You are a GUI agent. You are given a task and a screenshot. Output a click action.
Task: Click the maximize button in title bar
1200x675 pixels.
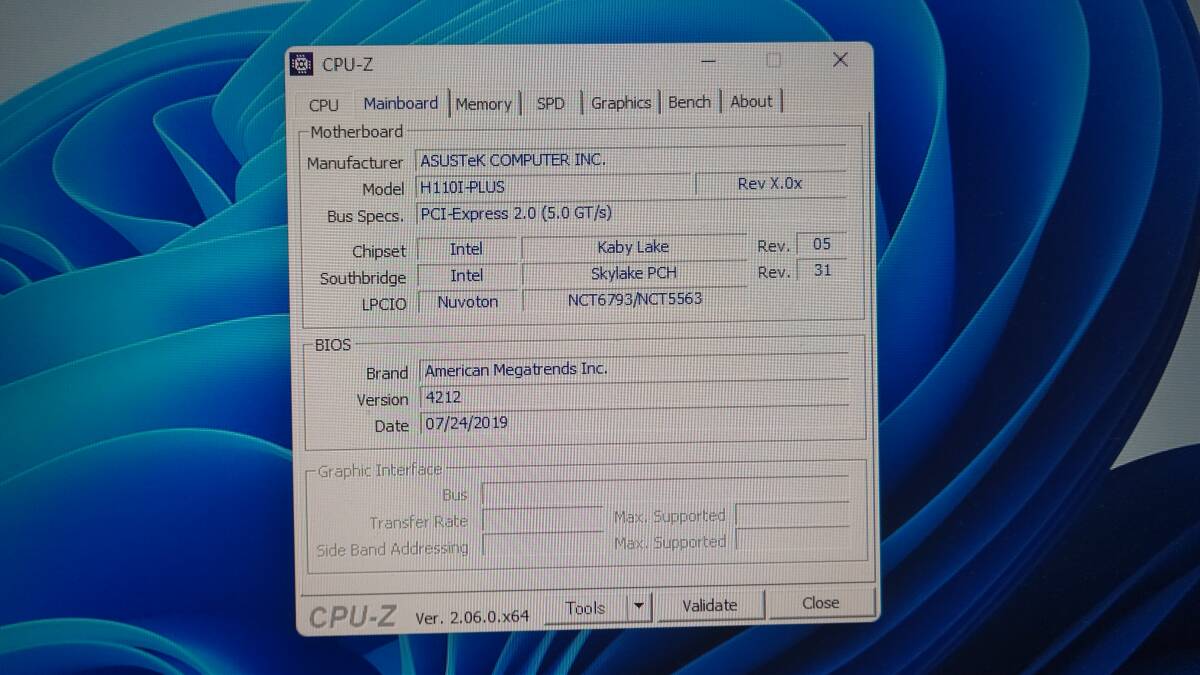pos(773,61)
